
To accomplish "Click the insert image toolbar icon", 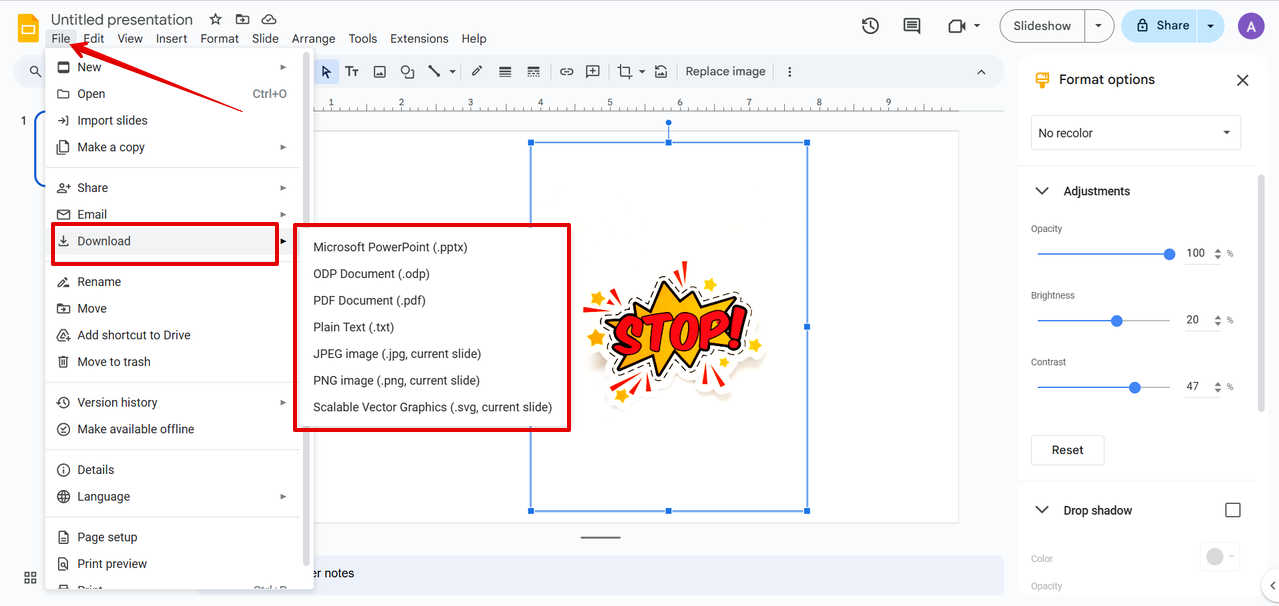I will coord(380,72).
